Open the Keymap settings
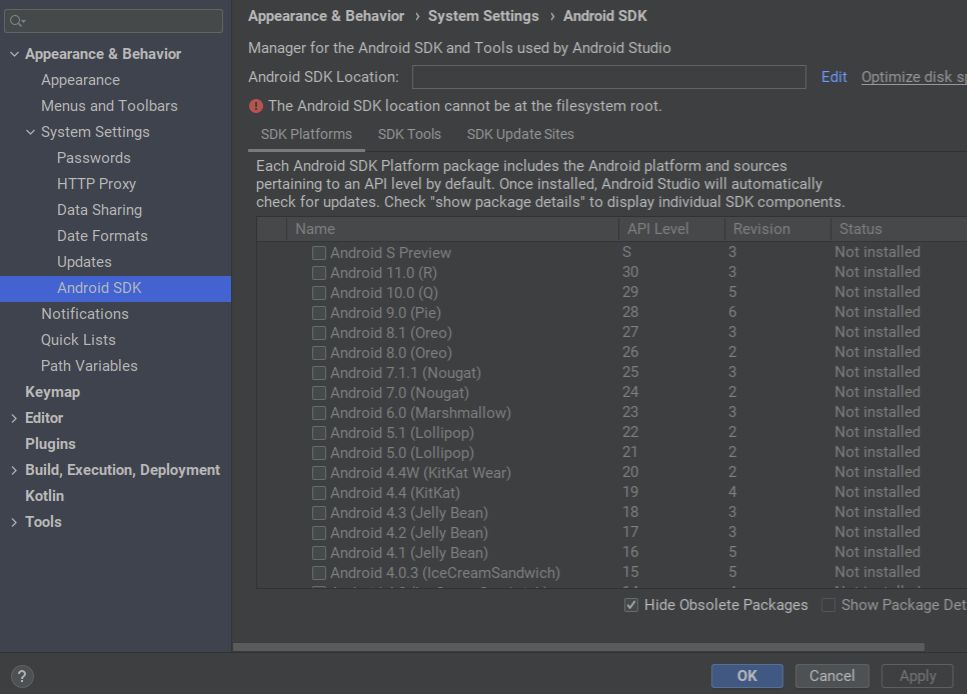The image size is (967, 694). 52,392
